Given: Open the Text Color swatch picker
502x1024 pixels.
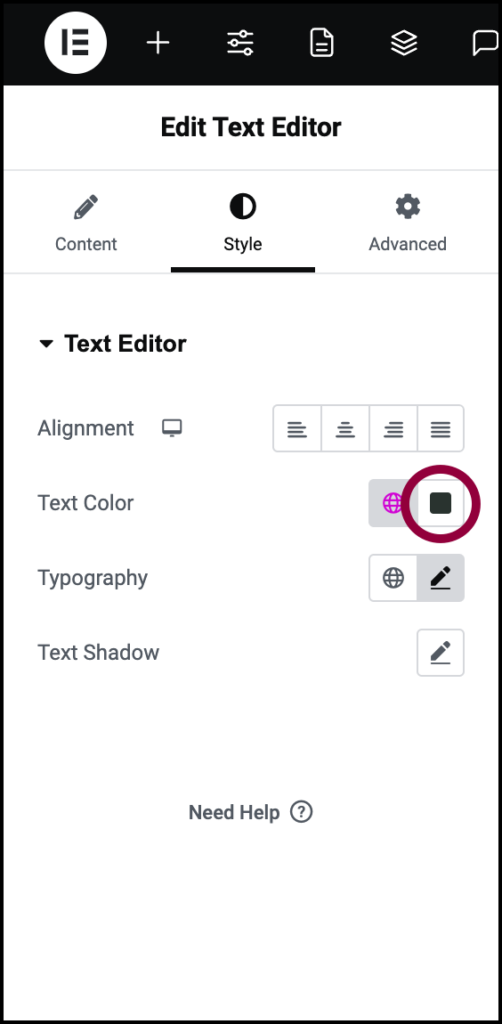Looking at the screenshot, I should 441,503.
